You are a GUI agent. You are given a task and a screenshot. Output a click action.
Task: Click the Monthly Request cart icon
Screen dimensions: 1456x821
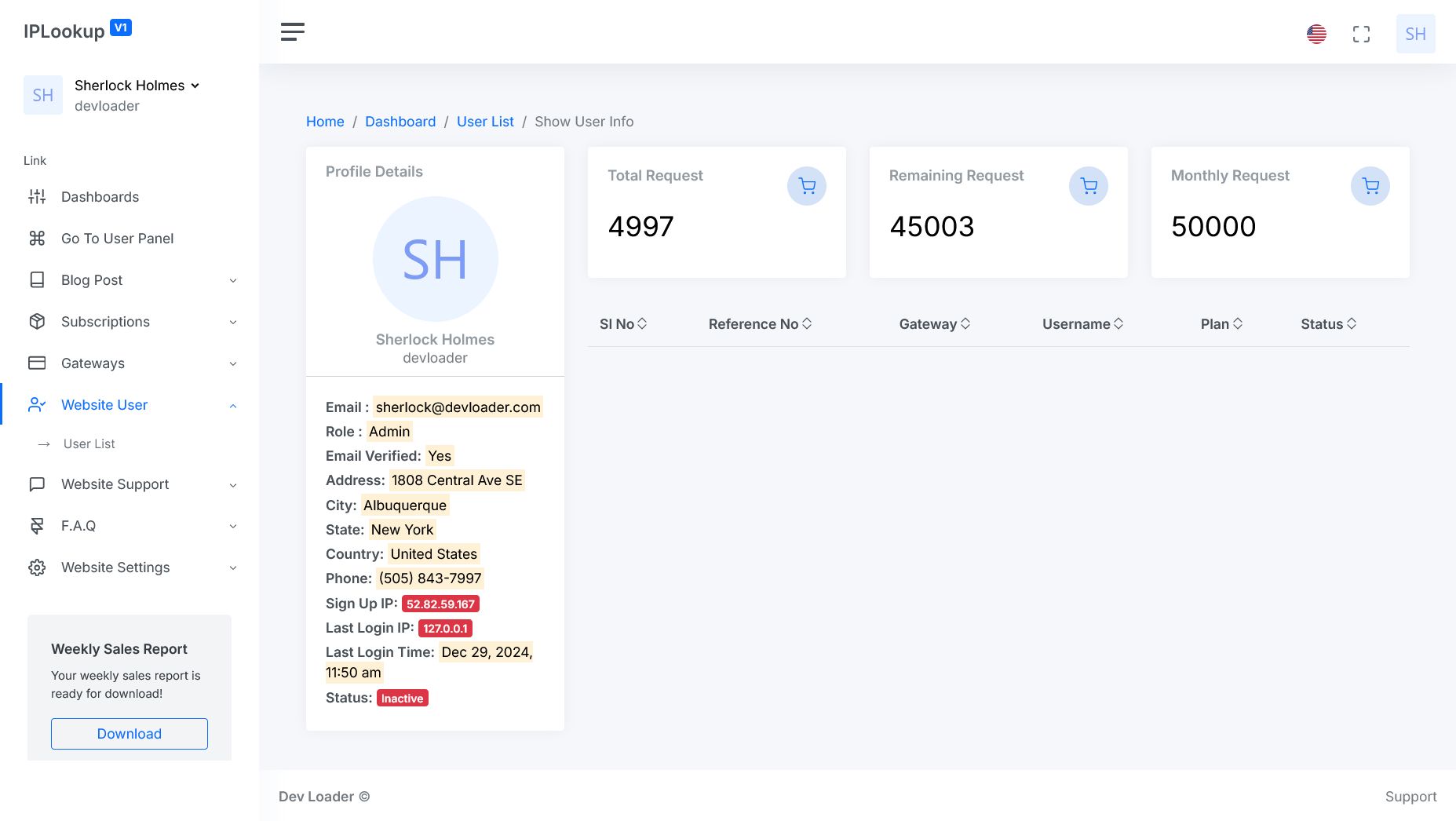1370,186
